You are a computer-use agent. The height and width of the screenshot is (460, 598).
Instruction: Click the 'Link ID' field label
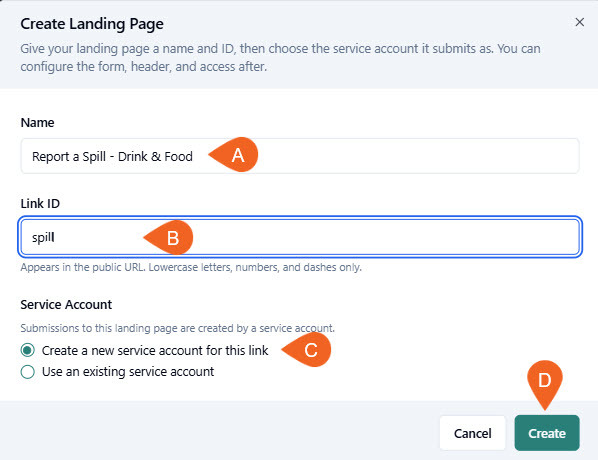click(x=40, y=203)
